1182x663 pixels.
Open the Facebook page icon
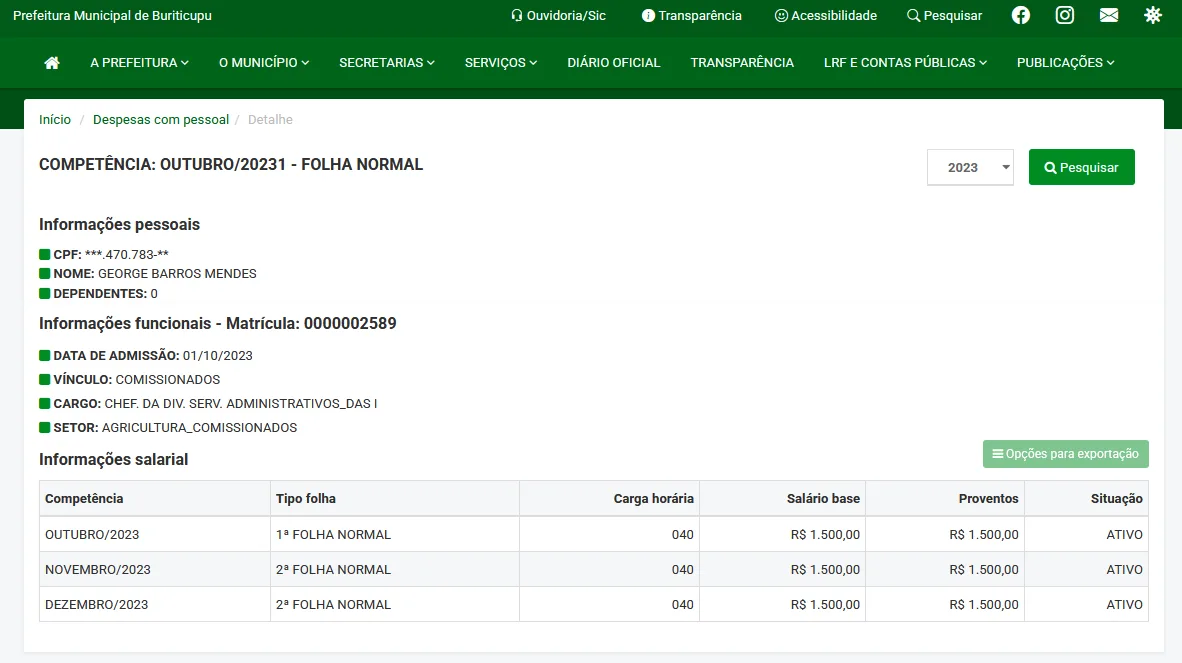click(1020, 15)
